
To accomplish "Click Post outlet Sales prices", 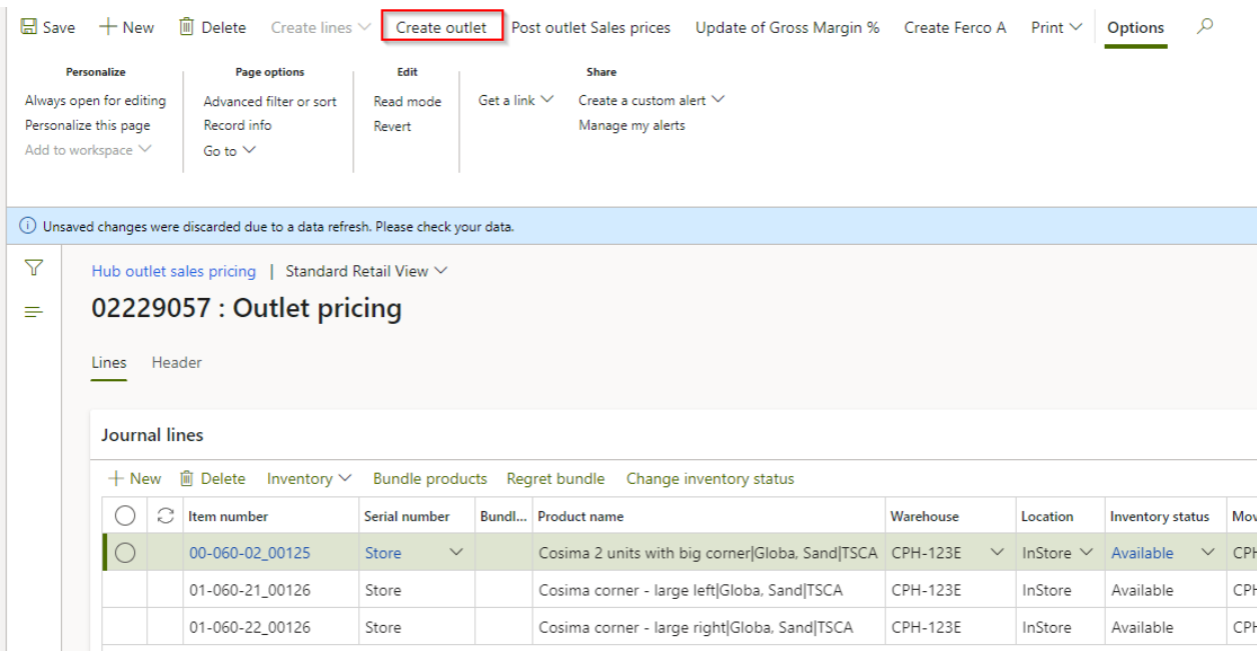I will (x=591, y=27).
